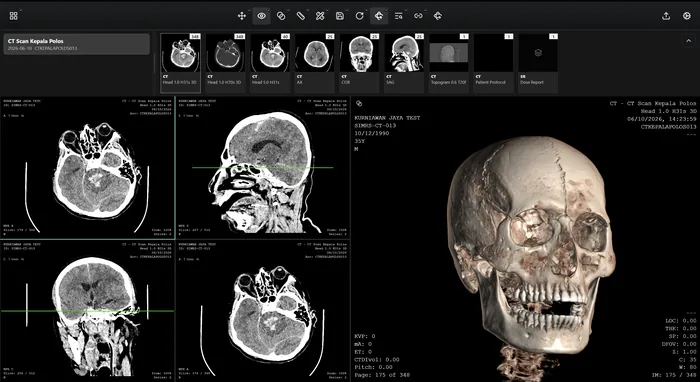Select the overlapping circles tool in toolbar
The height and width of the screenshot is (382, 700).
coord(281,16)
